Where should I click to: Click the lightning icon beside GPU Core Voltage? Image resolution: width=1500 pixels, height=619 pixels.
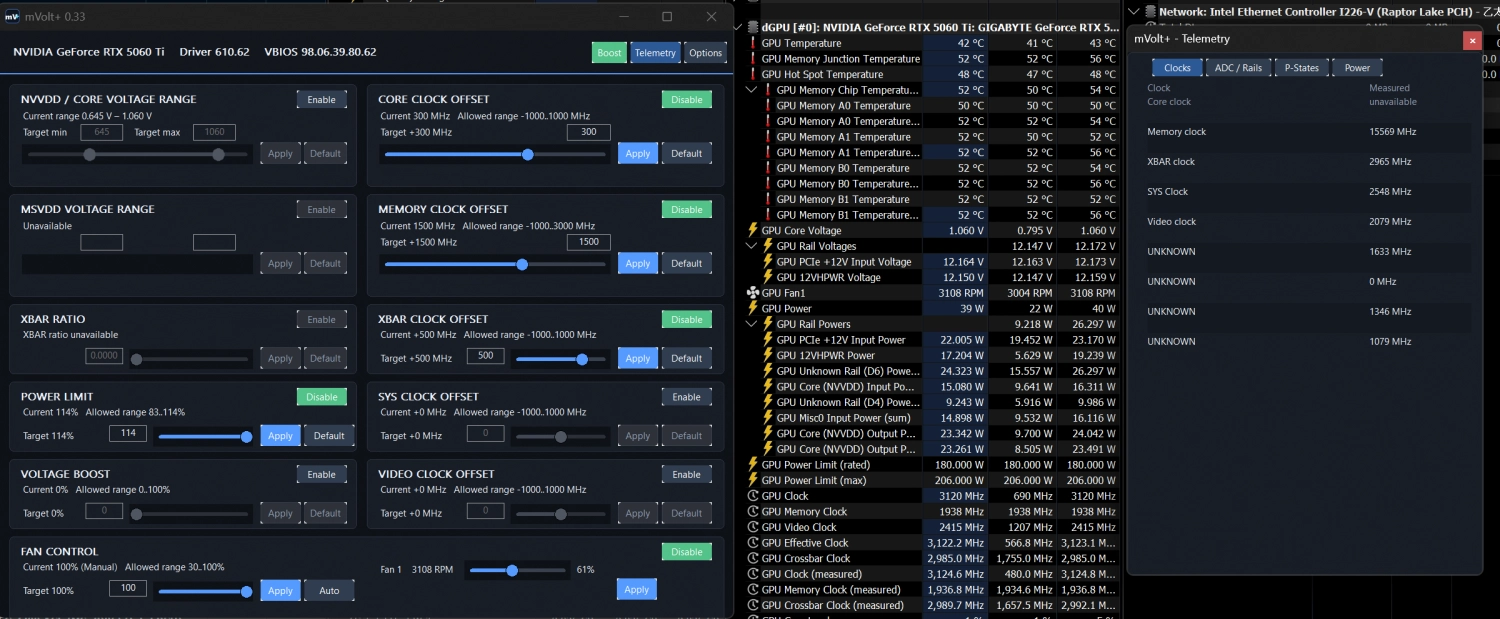tap(753, 230)
